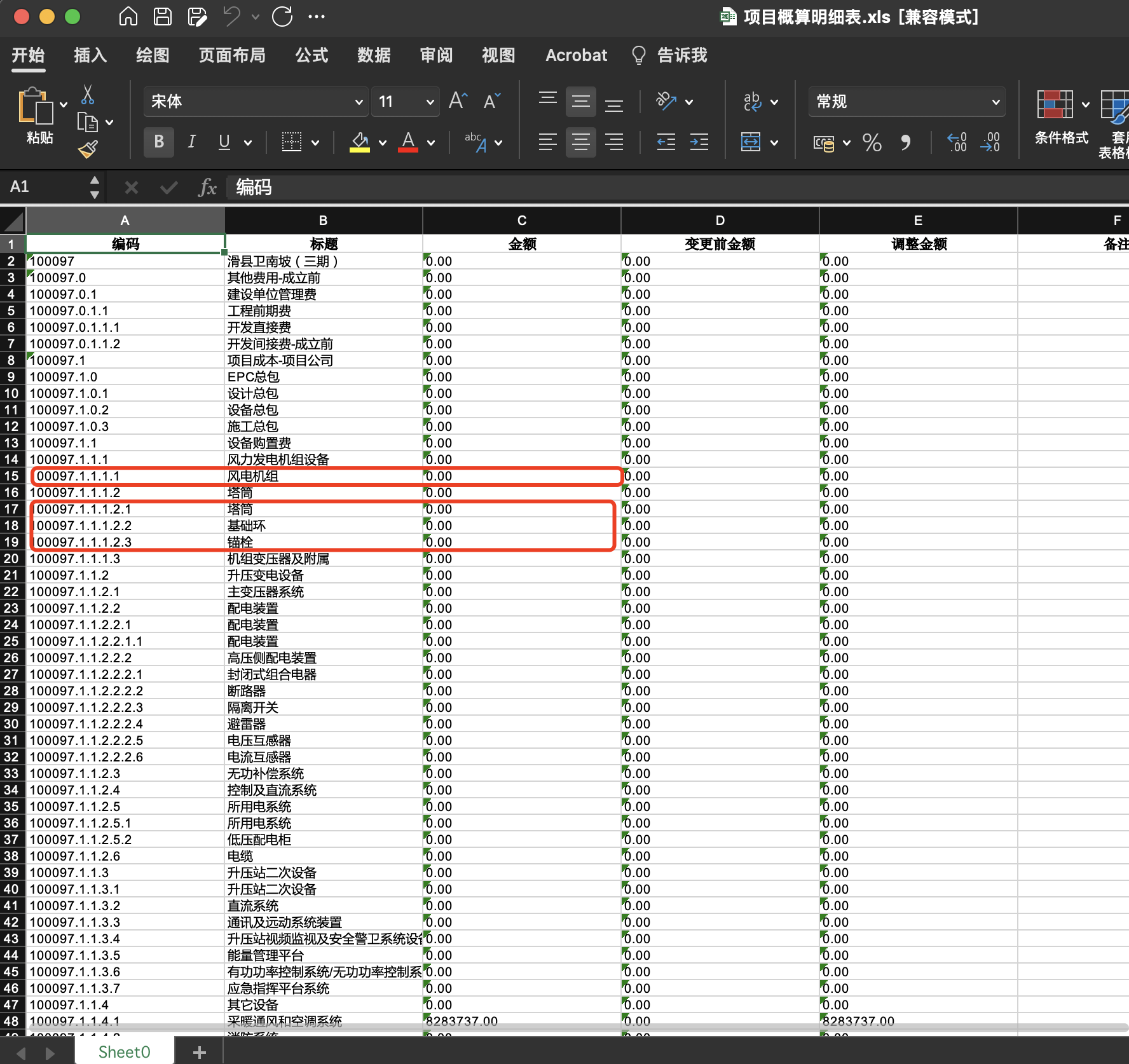The height and width of the screenshot is (1064, 1129).
Task: Toggle Italic formatting
Action: coord(191,142)
